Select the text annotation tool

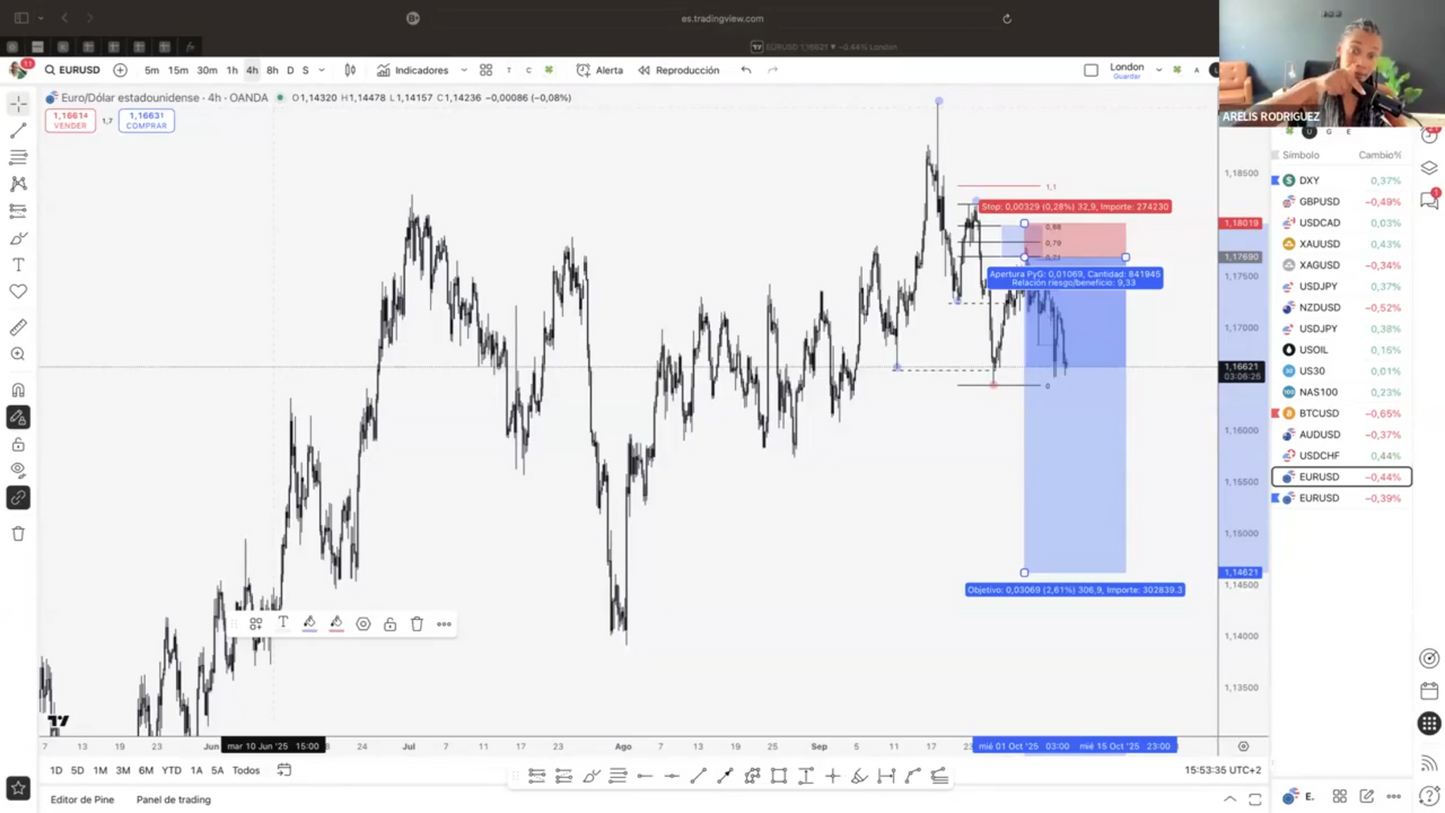click(x=17, y=264)
